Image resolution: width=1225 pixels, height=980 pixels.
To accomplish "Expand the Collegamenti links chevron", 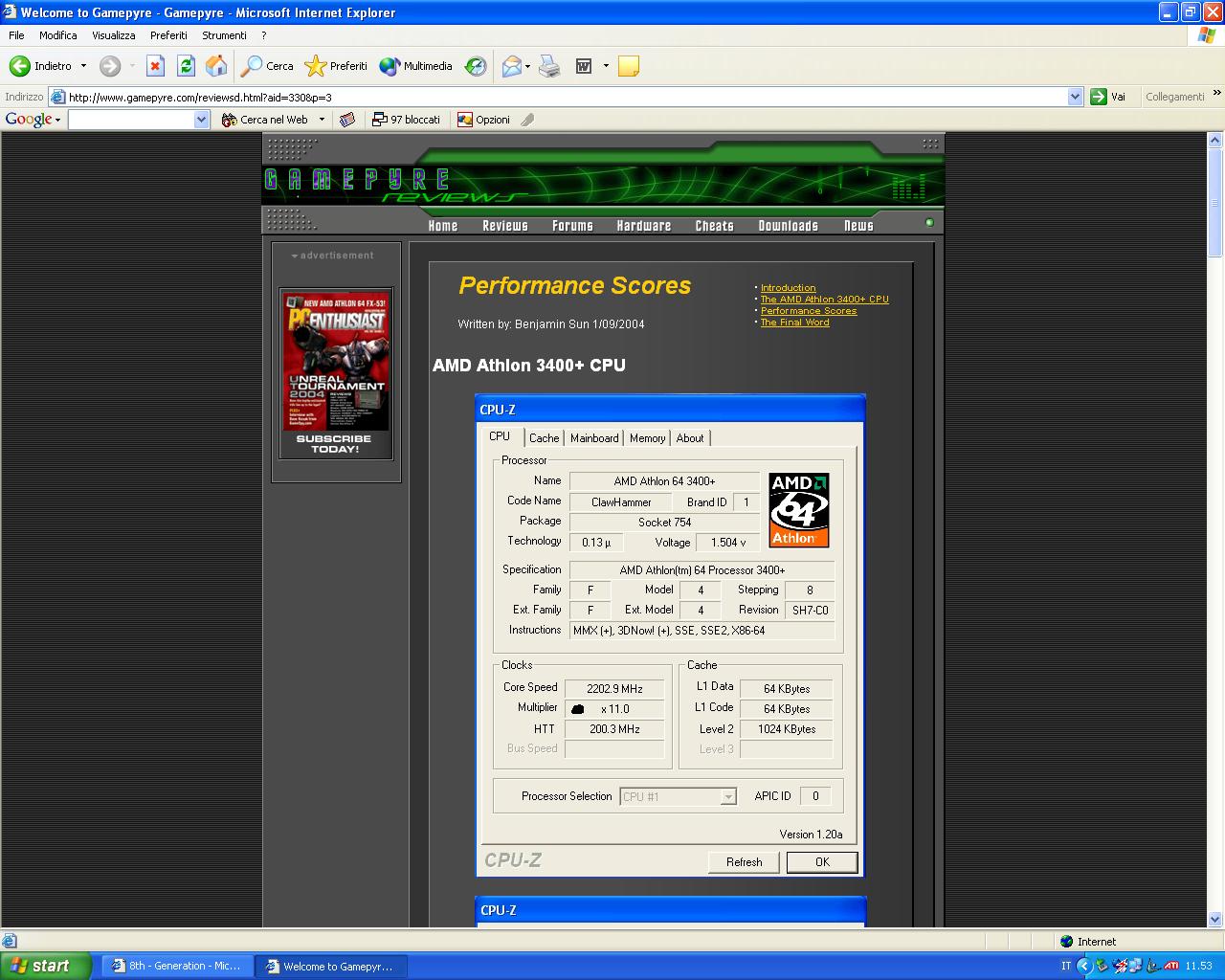I will pyautogui.click(x=1216, y=94).
